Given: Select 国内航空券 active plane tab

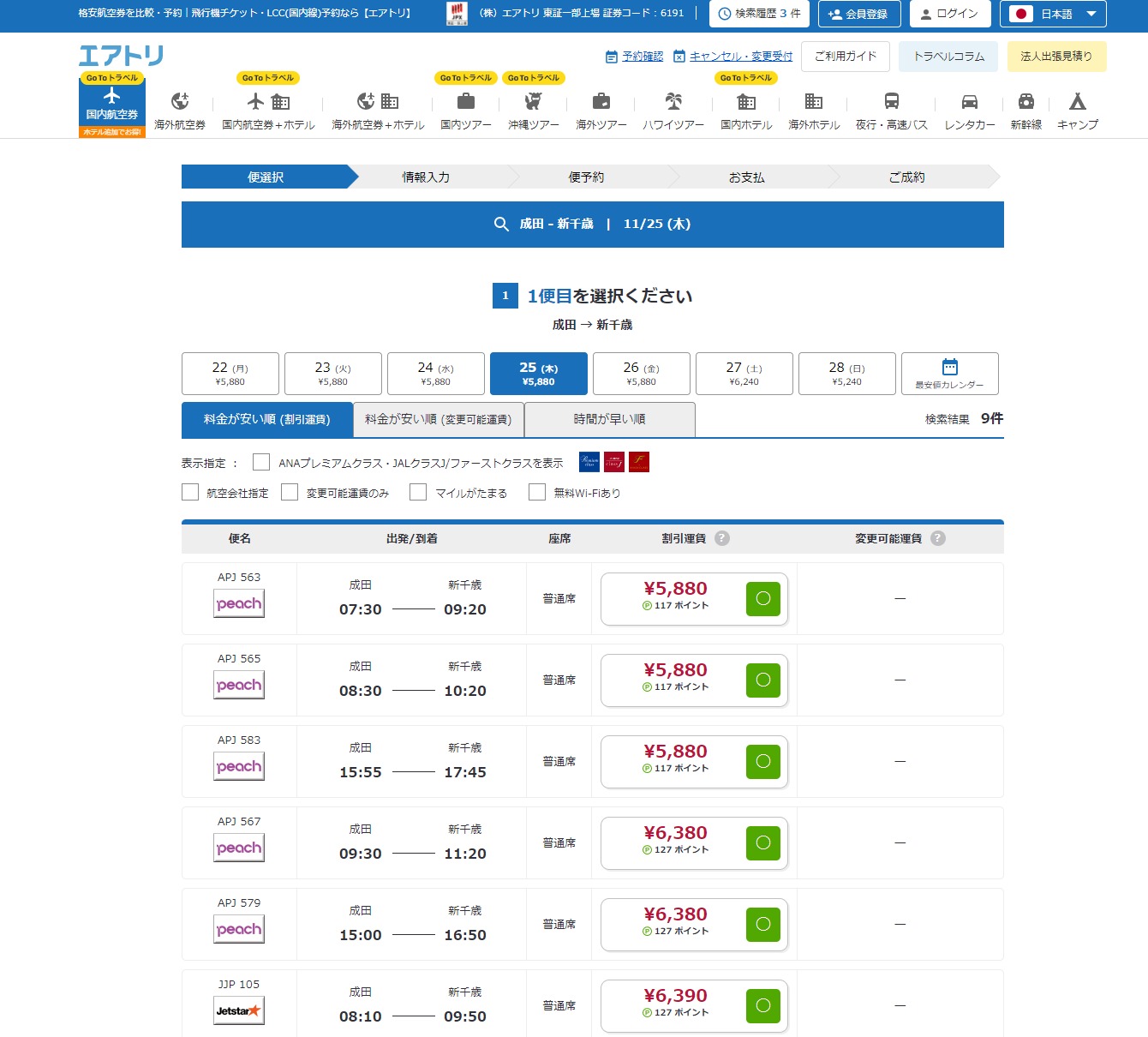Looking at the screenshot, I should pos(112,108).
